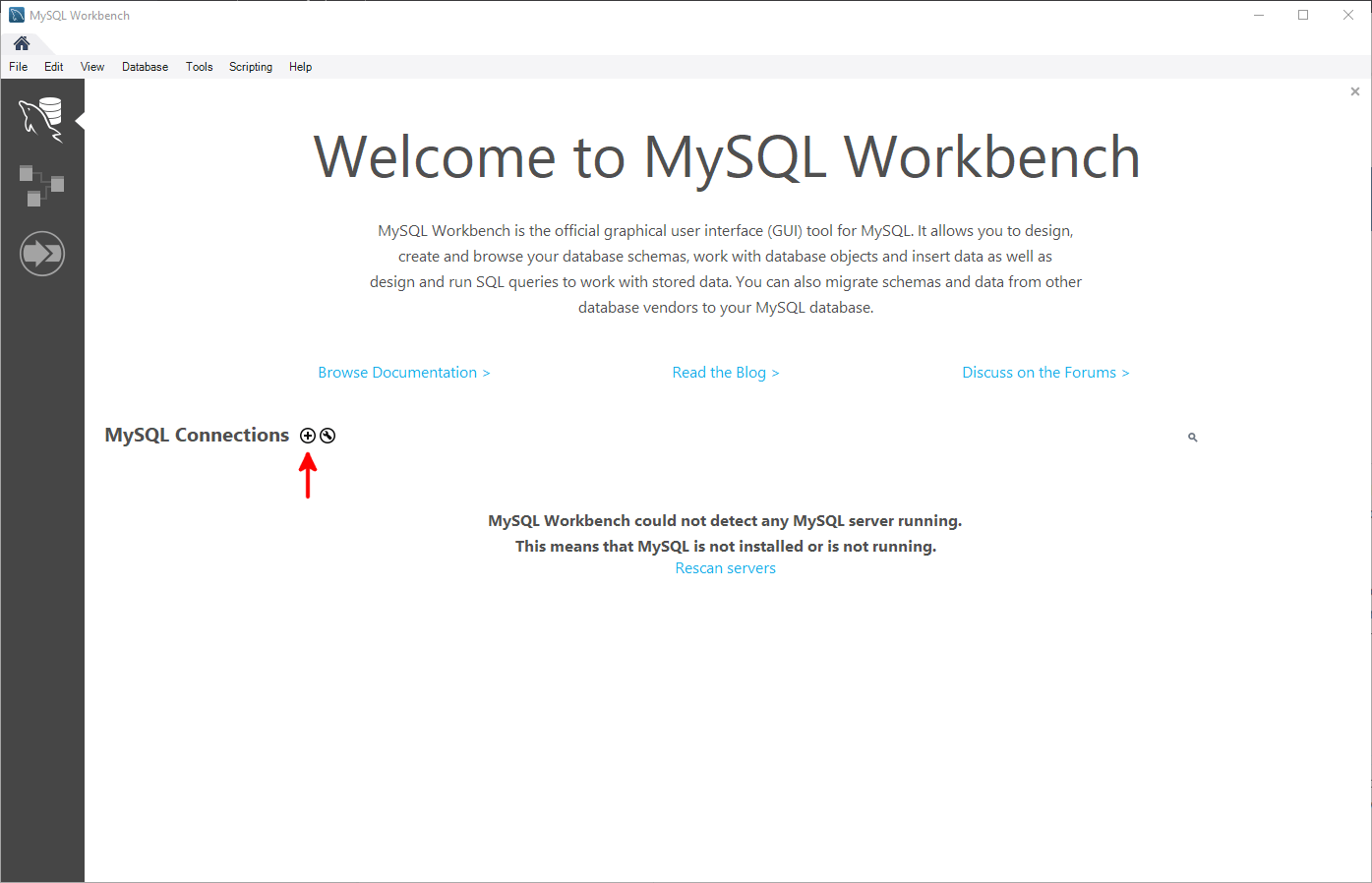Click the search icon near MySQL Connections
Screen dimensions: 1372x883
(x=1192, y=437)
